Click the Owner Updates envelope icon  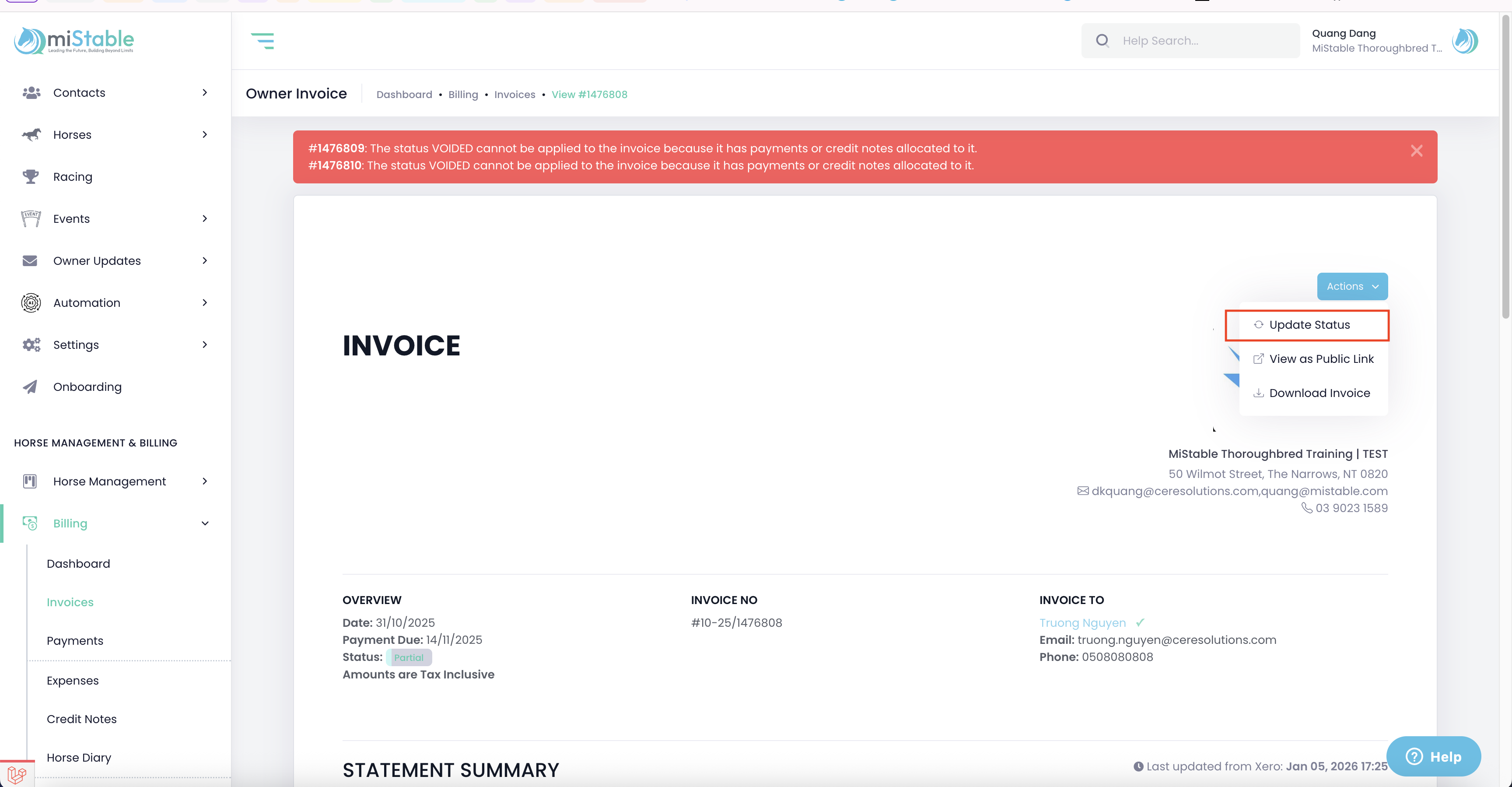[x=30, y=260]
